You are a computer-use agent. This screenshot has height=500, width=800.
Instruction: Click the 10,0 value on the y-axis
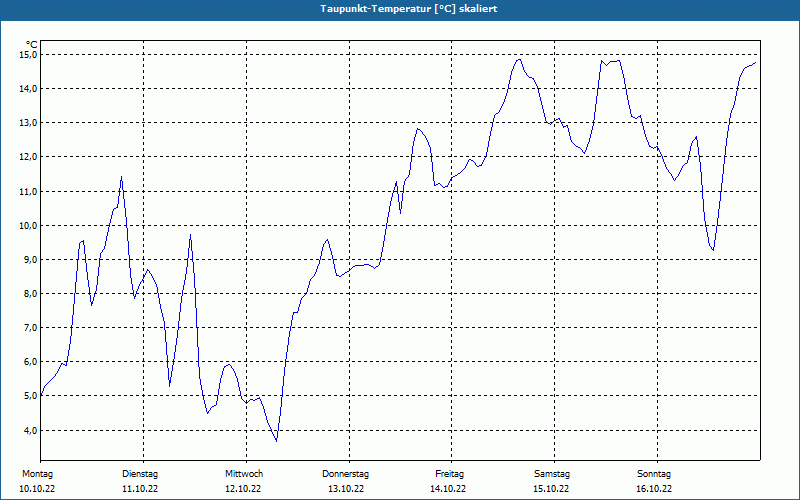[x=29, y=226]
